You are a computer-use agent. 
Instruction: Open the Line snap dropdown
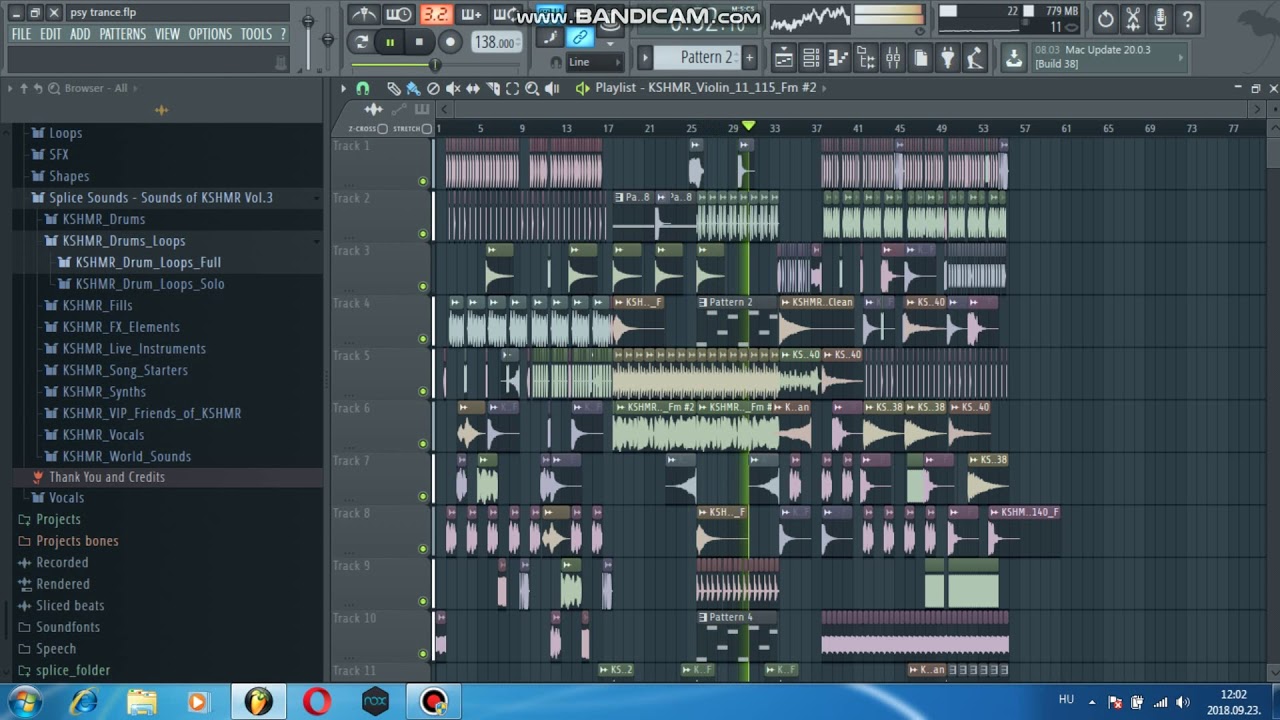[x=594, y=62]
